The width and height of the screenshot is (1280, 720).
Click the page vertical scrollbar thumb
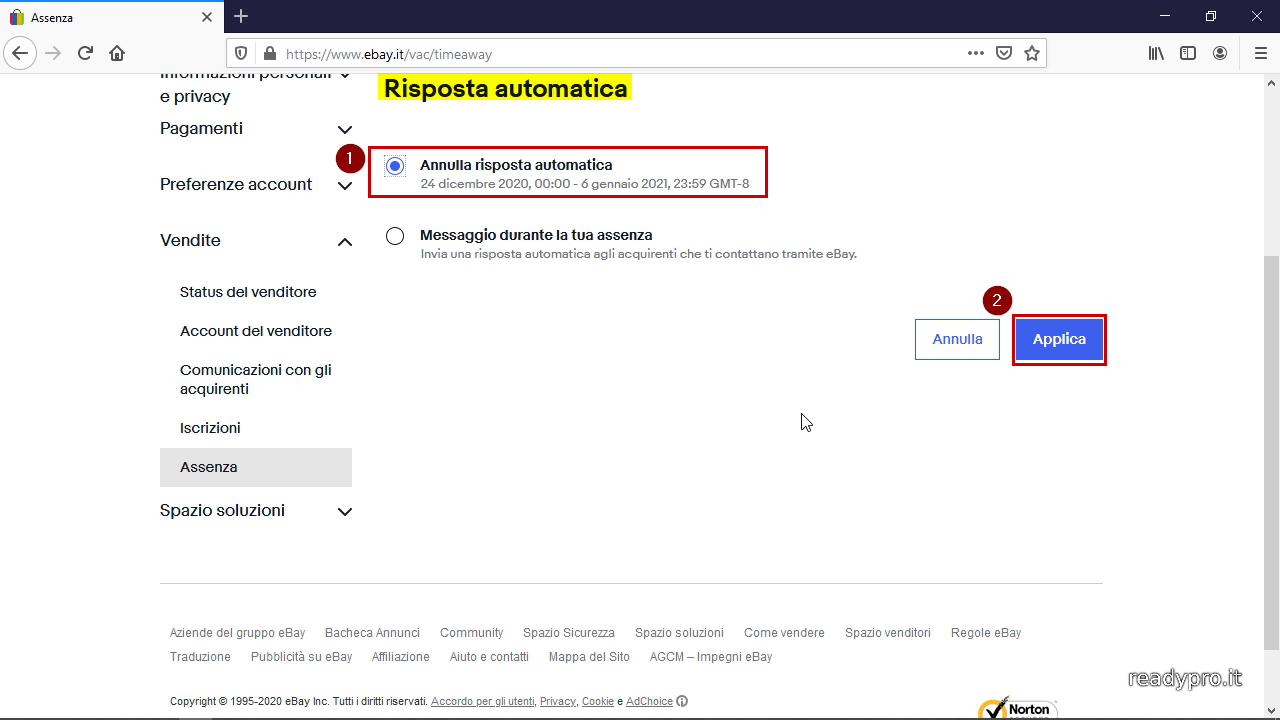1271,453
